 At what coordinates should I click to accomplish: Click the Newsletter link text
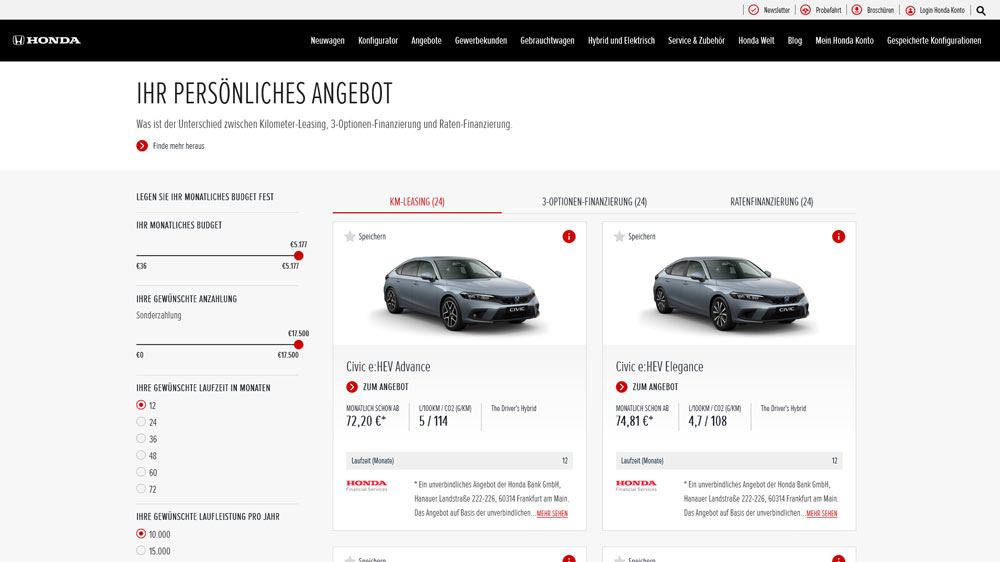pos(776,10)
